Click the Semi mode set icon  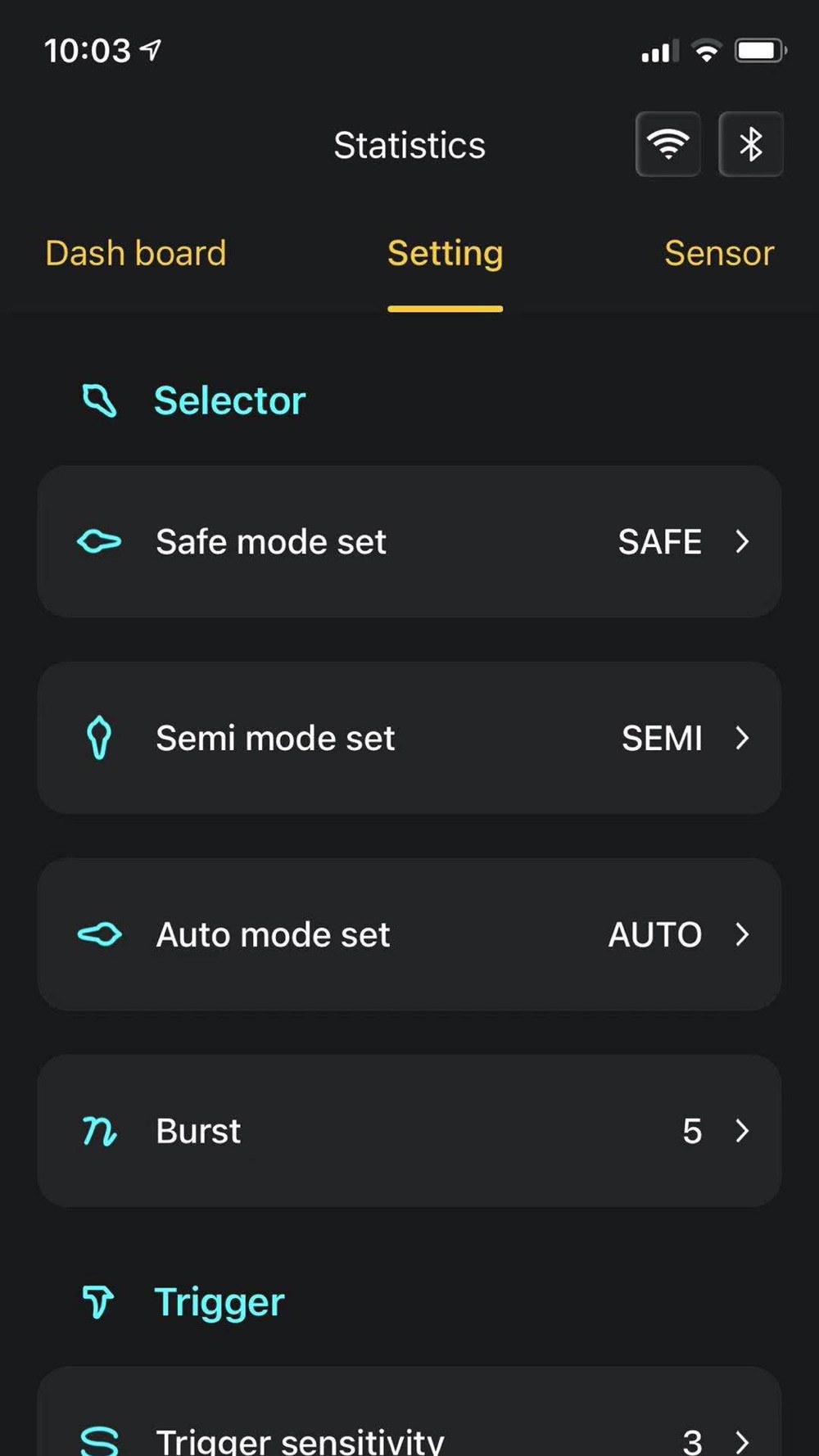[x=99, y=738]
